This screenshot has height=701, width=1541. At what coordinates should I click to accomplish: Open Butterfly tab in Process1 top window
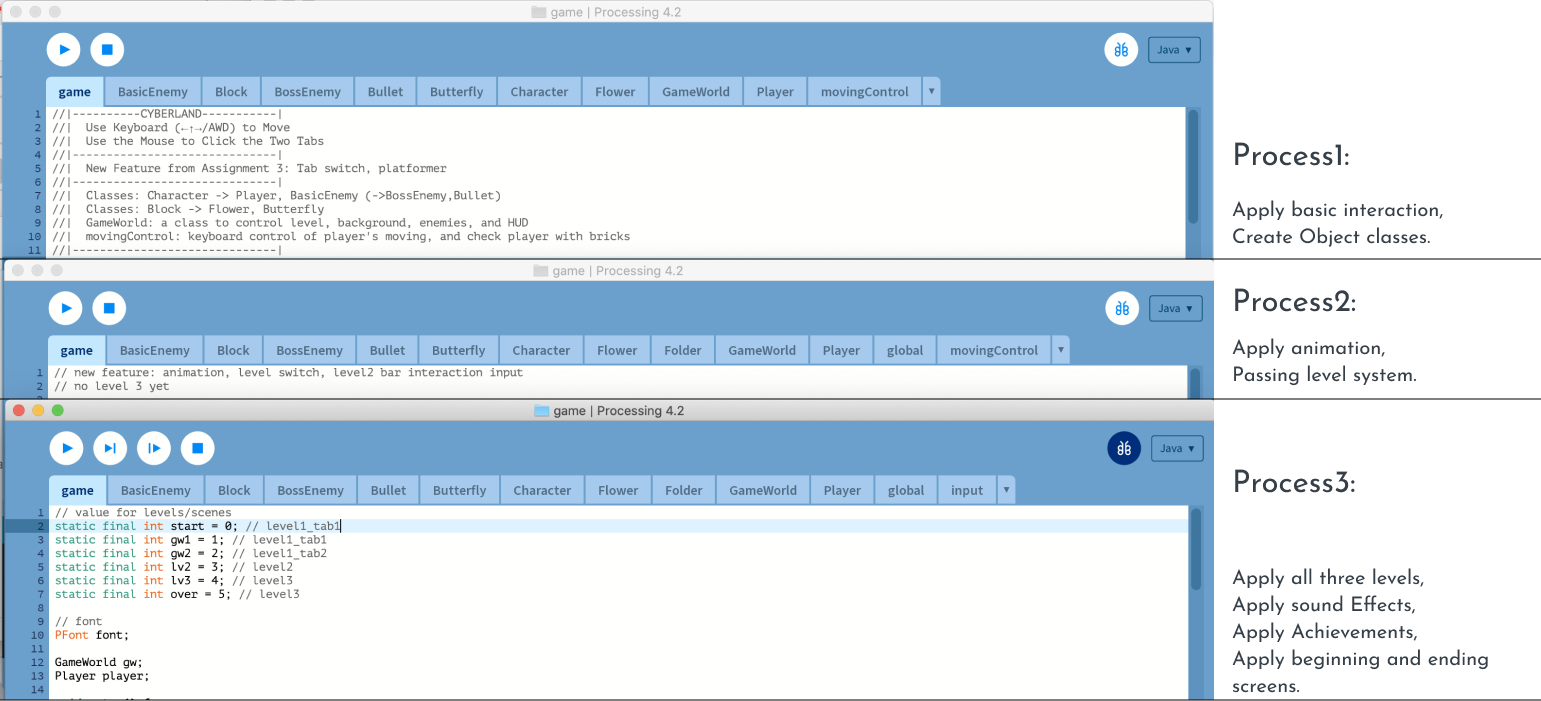tap(456, 91)
